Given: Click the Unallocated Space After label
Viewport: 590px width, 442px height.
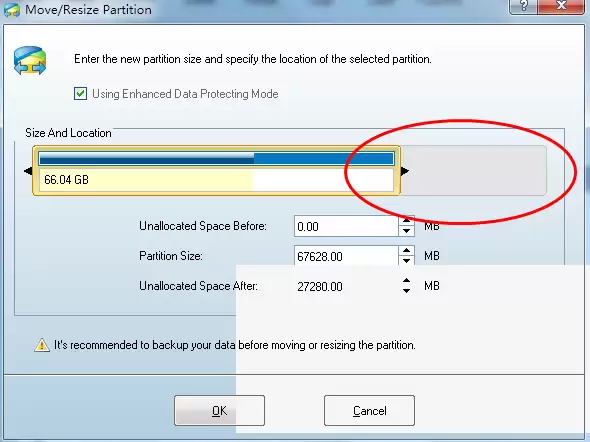Looking at the screenshot, I should coord(198,286).
